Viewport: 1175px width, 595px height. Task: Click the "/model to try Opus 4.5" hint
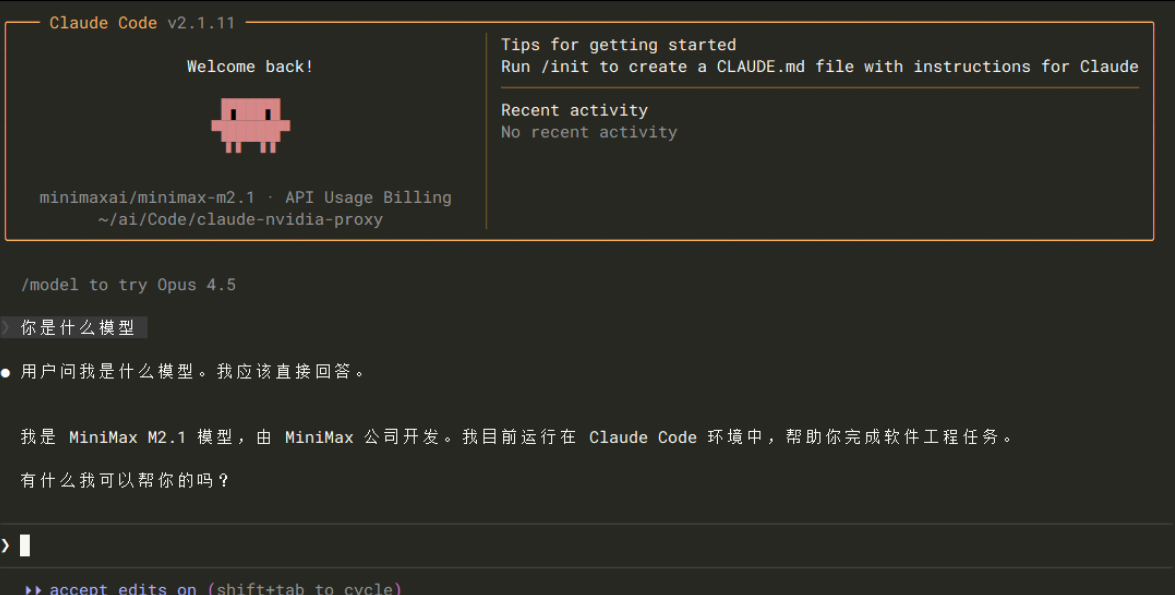tap(128, 285)
